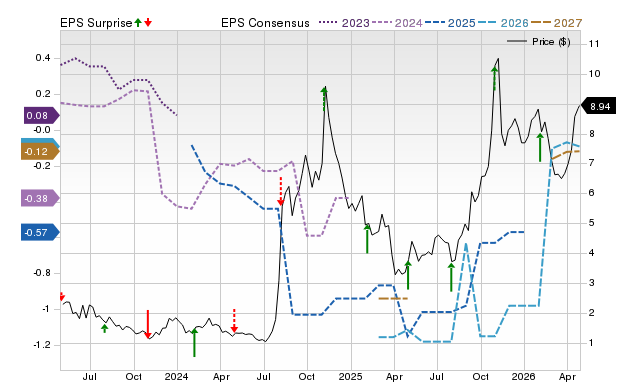The height and width of the screenshot is (382, 640).
Task: Select the 2024 EPS consensus legend entry
Action: pyautogui.click(x=397, y=23)
